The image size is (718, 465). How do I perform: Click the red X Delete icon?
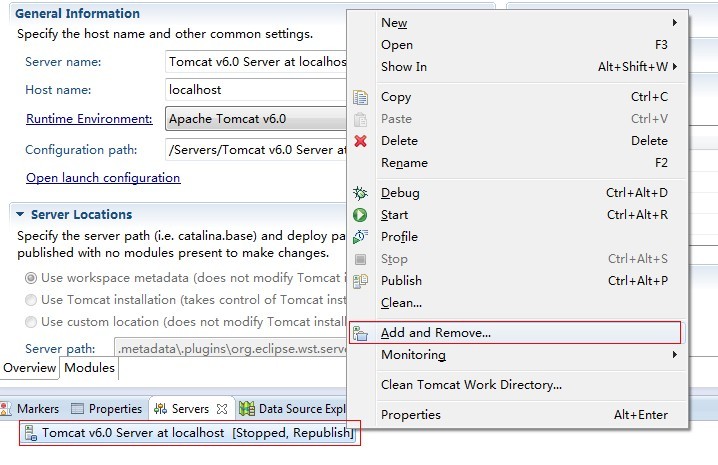pos(360,141)
